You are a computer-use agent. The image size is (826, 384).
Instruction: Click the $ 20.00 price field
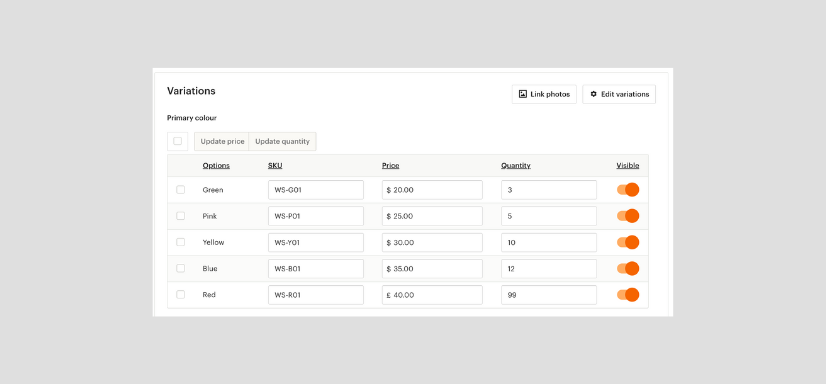point(432,190)
